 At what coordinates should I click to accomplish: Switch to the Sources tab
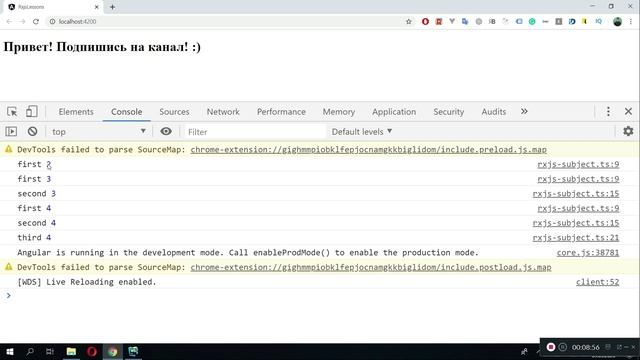pos(174,111)
